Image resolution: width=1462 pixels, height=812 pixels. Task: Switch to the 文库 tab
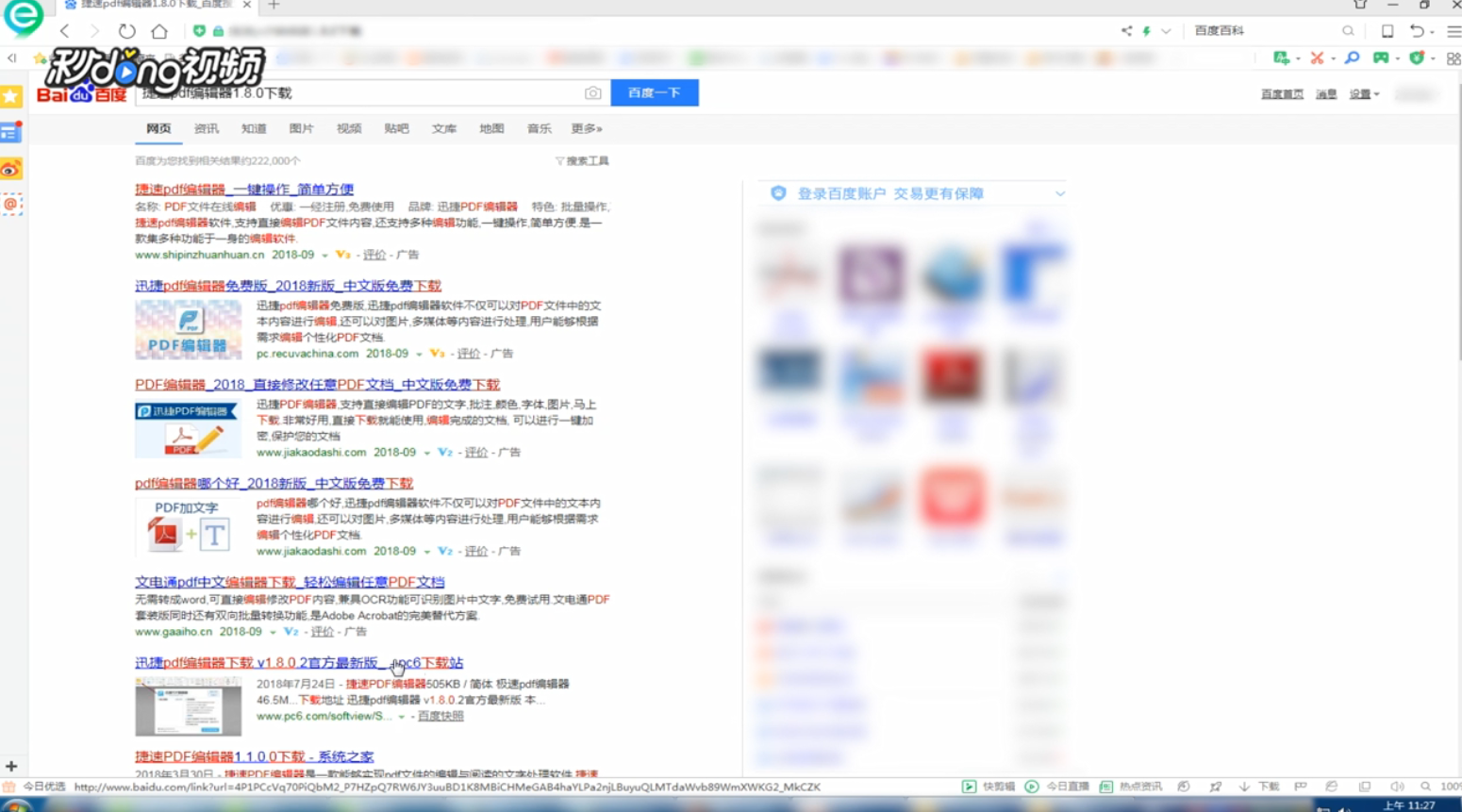coord(444,128)
